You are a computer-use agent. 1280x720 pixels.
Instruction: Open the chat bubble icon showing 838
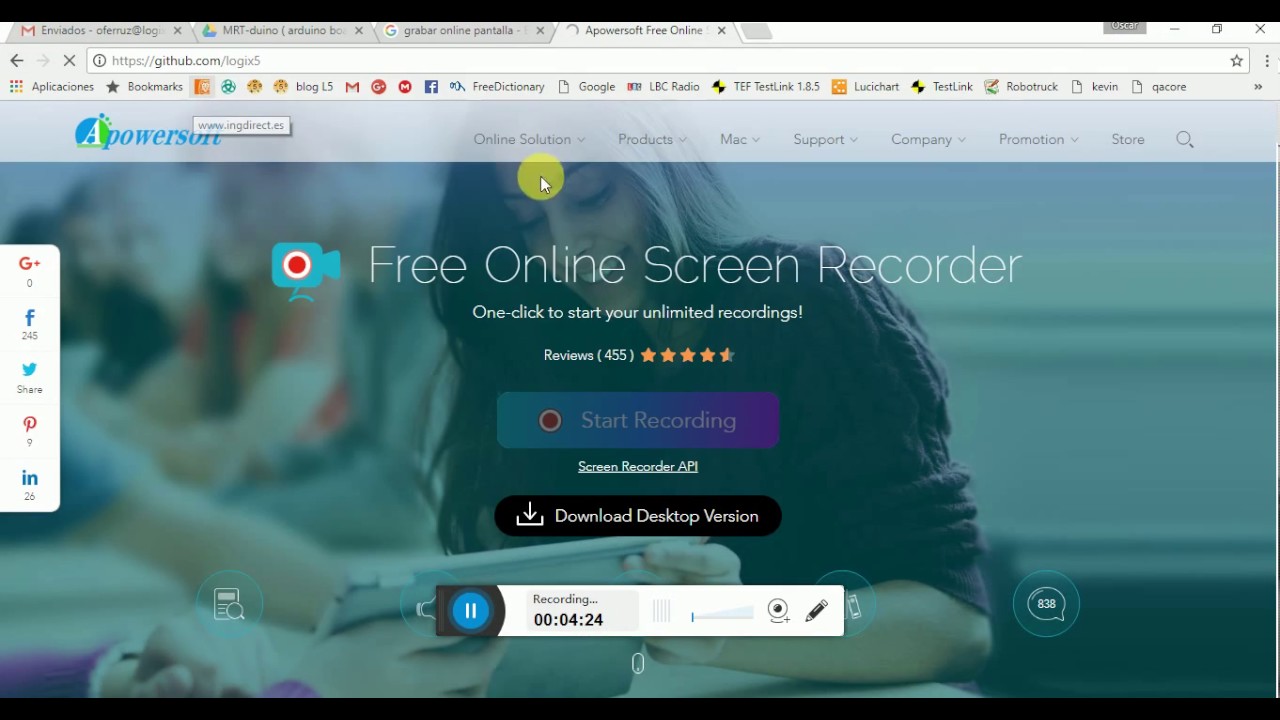1046,604
